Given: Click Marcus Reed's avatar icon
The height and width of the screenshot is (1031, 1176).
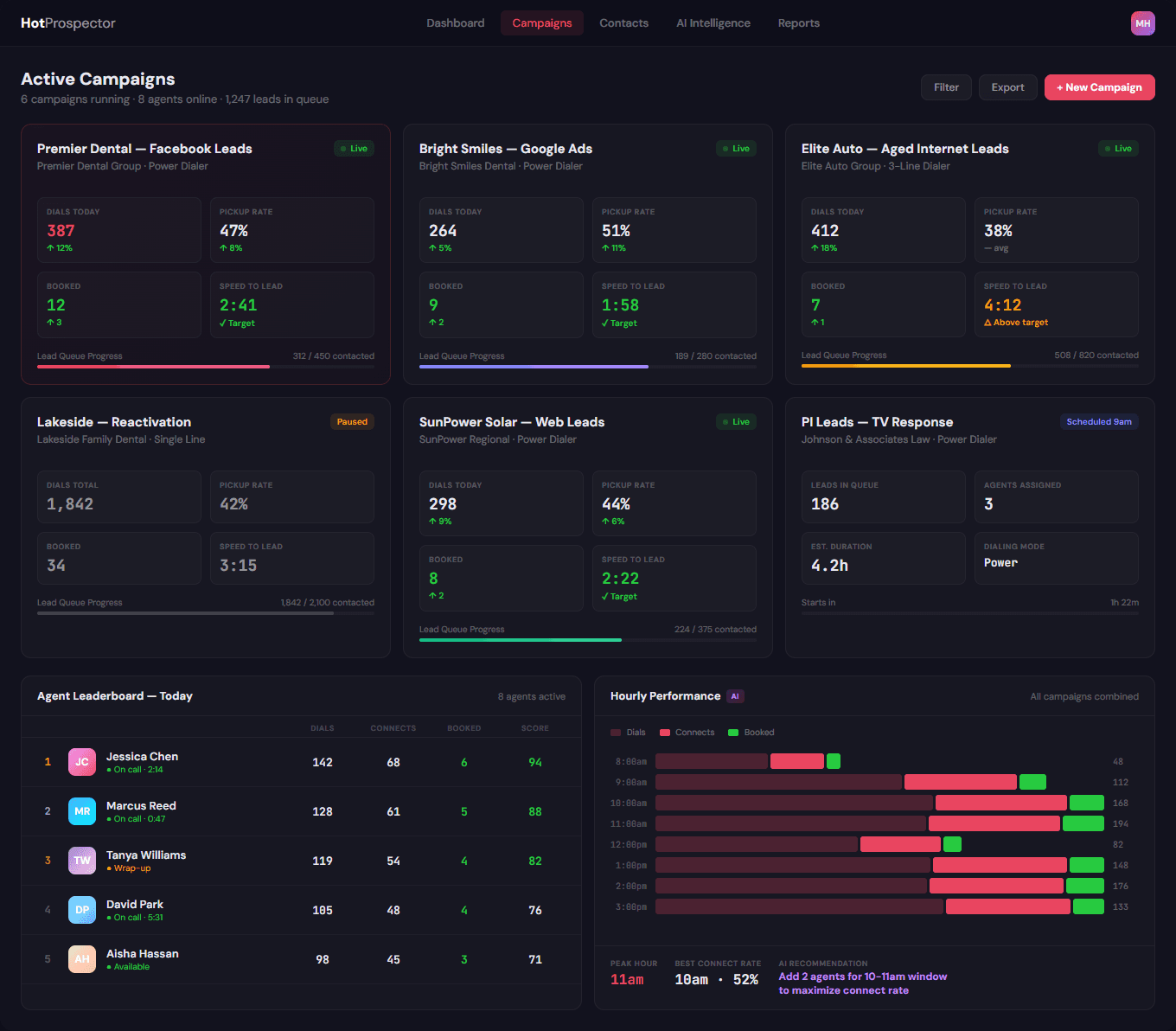Looking at the screenshot, I should [81, 811].
